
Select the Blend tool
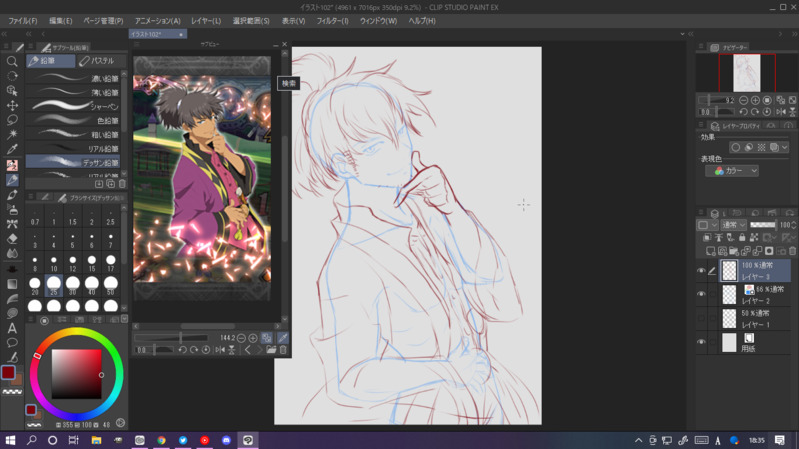12,253
